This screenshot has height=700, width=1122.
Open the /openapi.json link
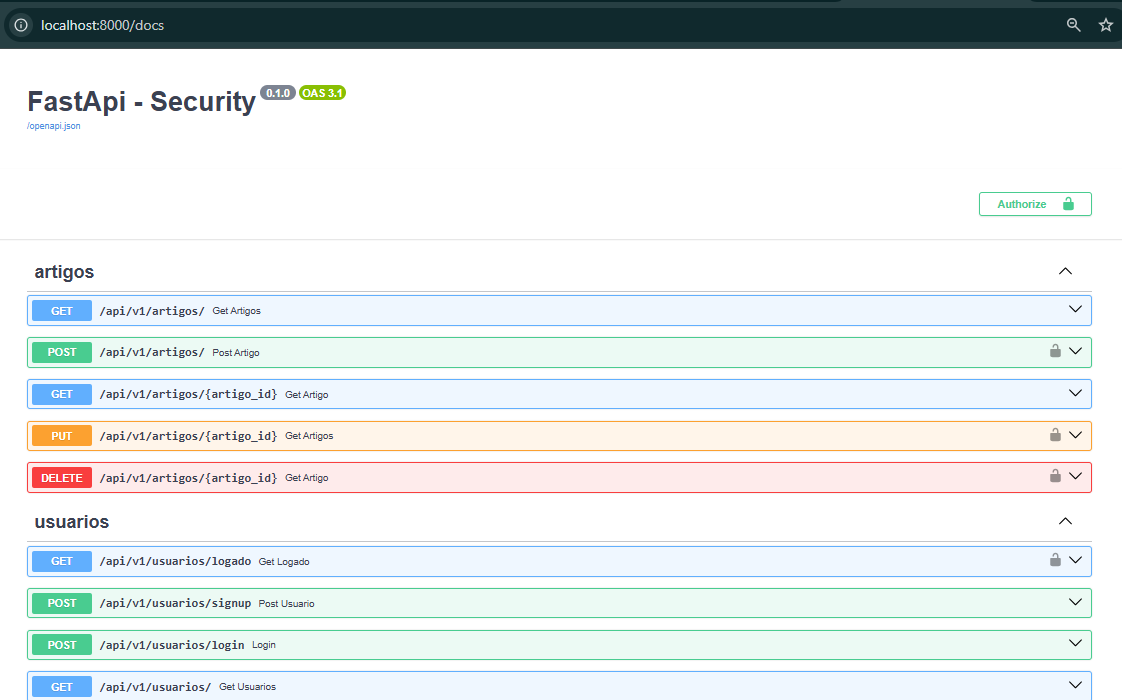54,126
